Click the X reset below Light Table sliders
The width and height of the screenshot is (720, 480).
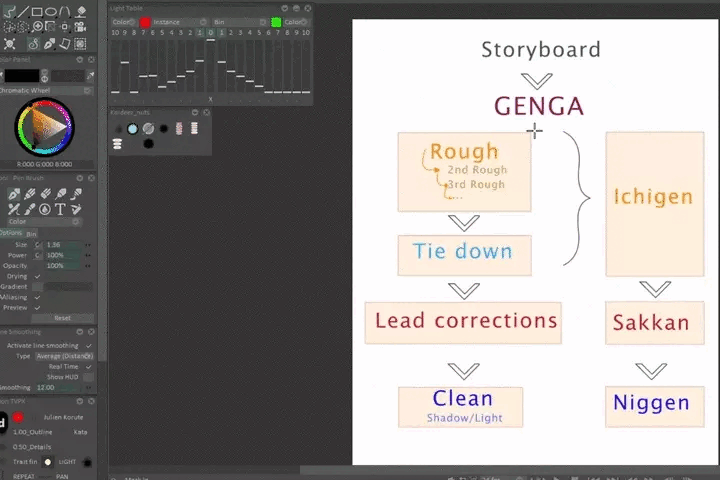click(210, 99)
